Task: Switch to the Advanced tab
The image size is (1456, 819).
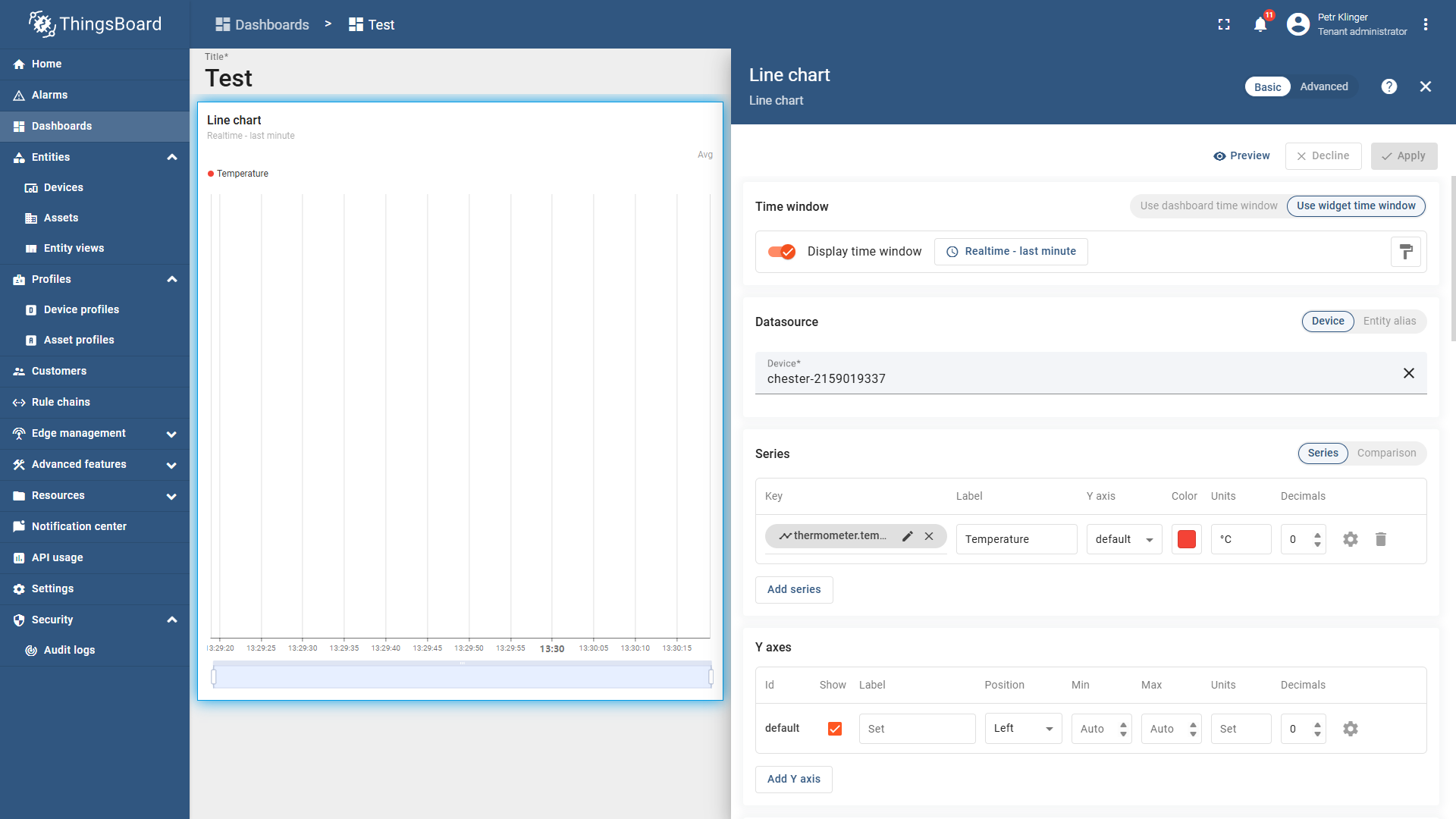Action: point(1323,86)
